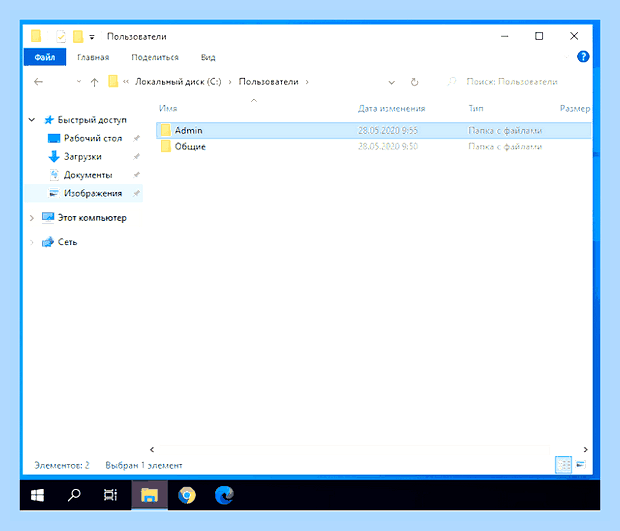Viewport: 620px width, 531px height.
Task: Sort by the Тип column header
Action: [476, 108]
